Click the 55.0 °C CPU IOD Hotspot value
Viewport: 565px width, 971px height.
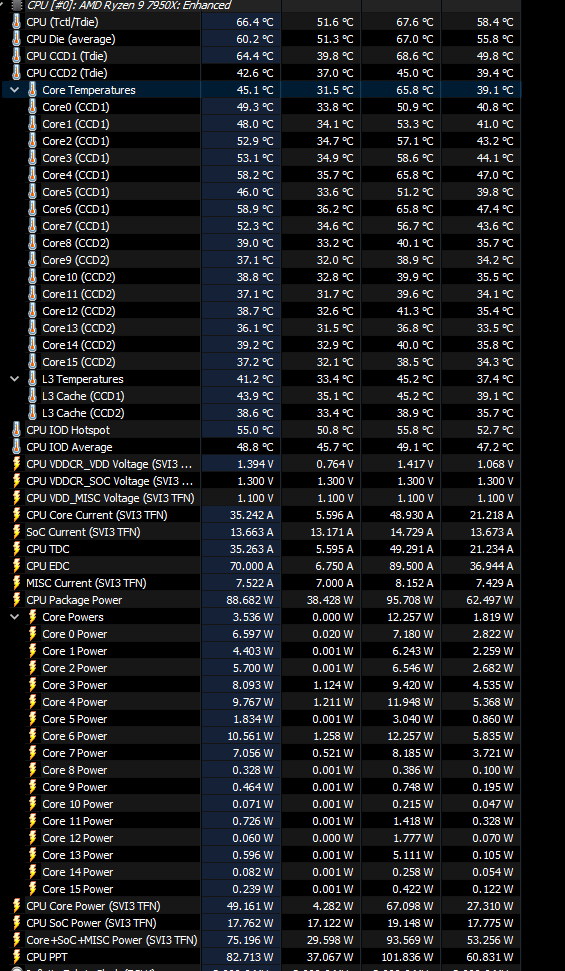tap(255, 430)
